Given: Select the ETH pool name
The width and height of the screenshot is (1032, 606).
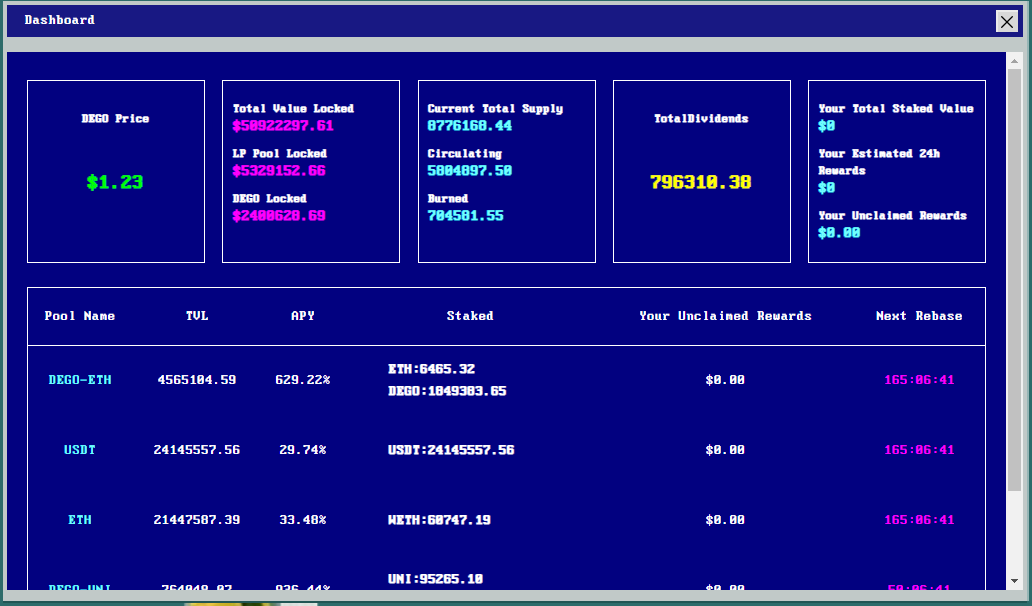Looking at the screenshot, I should 80,520.
